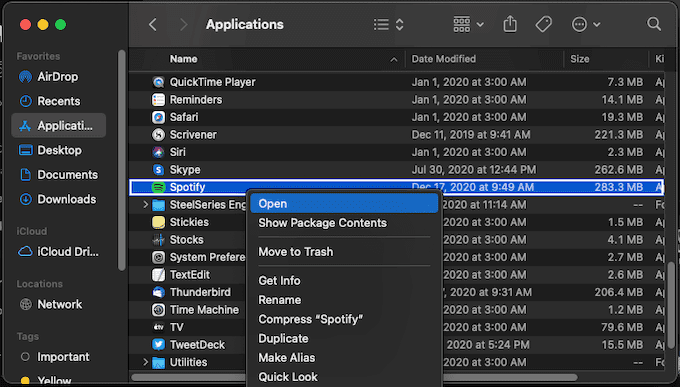The width and height of the screenshot is (680, 387).
Task: Select the "Skype" file name
Action: click(185, 170)
